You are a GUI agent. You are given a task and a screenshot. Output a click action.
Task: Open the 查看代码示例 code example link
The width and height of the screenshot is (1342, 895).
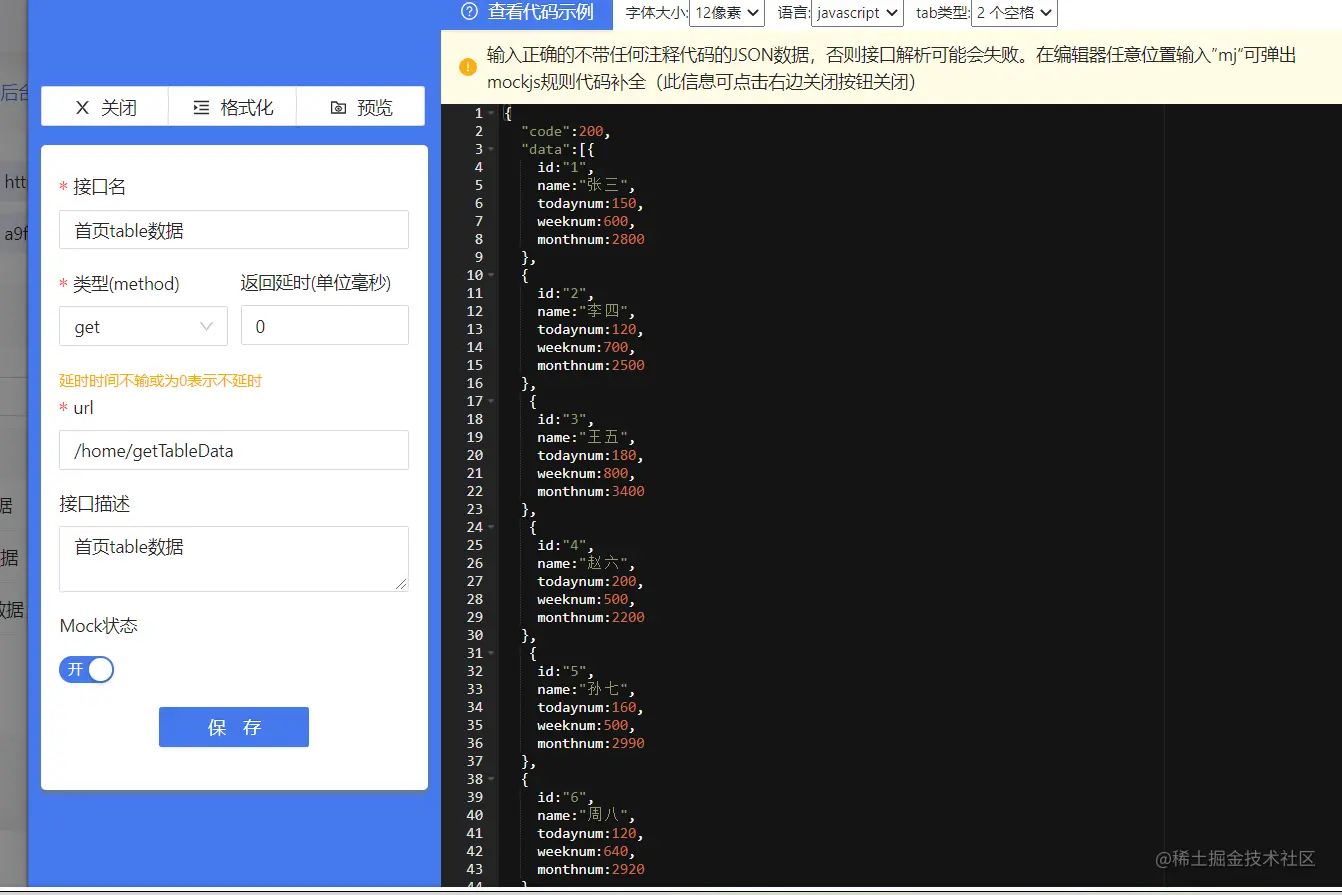click(x=527, y=12)
